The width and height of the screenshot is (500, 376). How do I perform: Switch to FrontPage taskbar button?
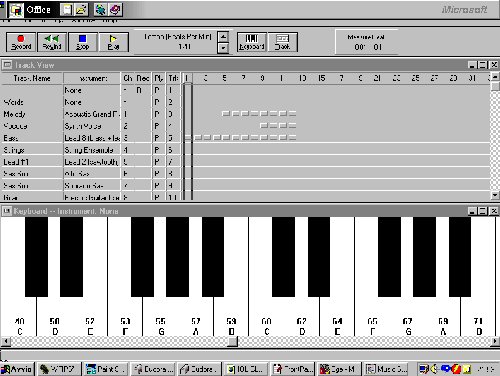[293, 369]
